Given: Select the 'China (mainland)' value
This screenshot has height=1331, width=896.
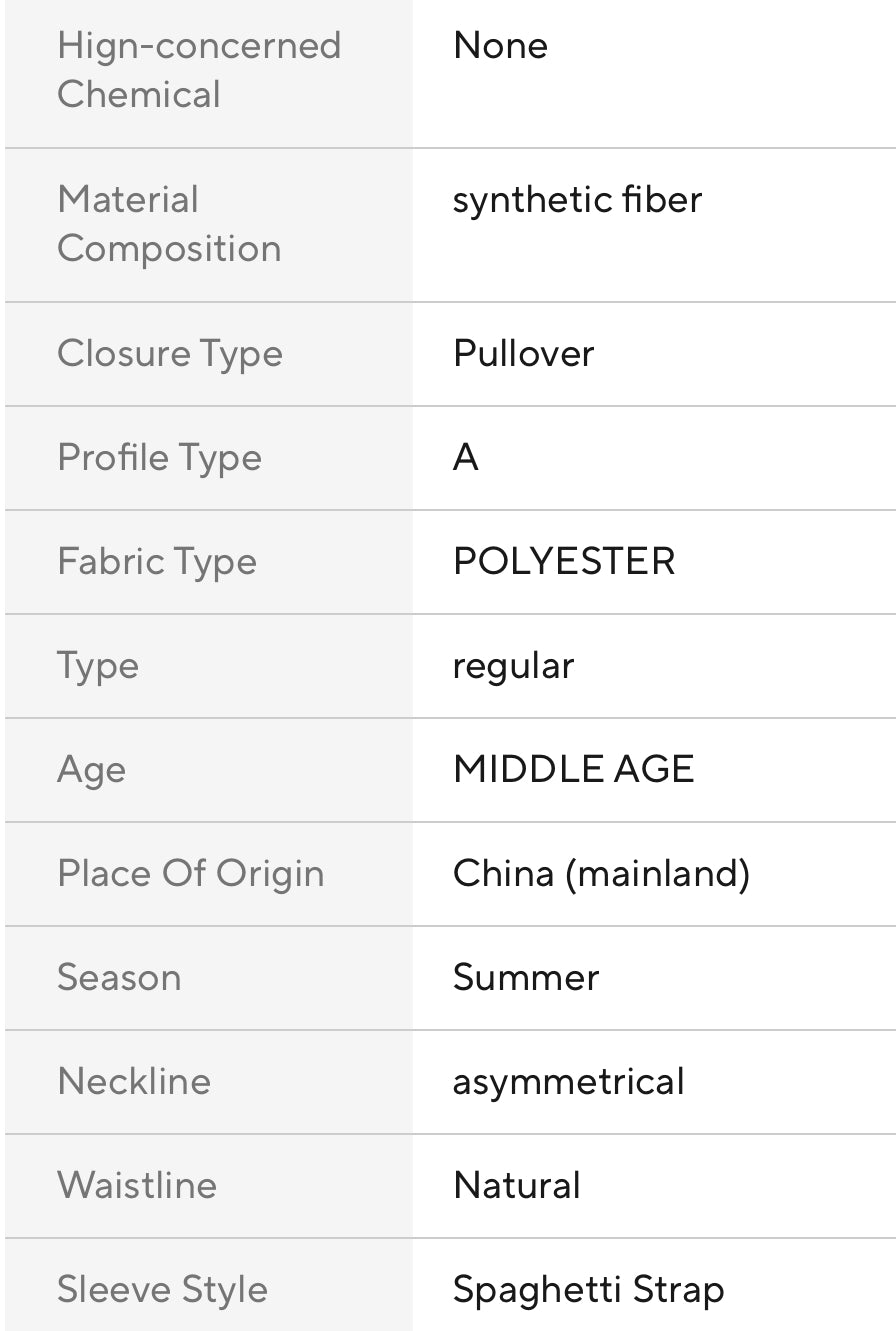Looking at the screenshot, I should (601, 874).
